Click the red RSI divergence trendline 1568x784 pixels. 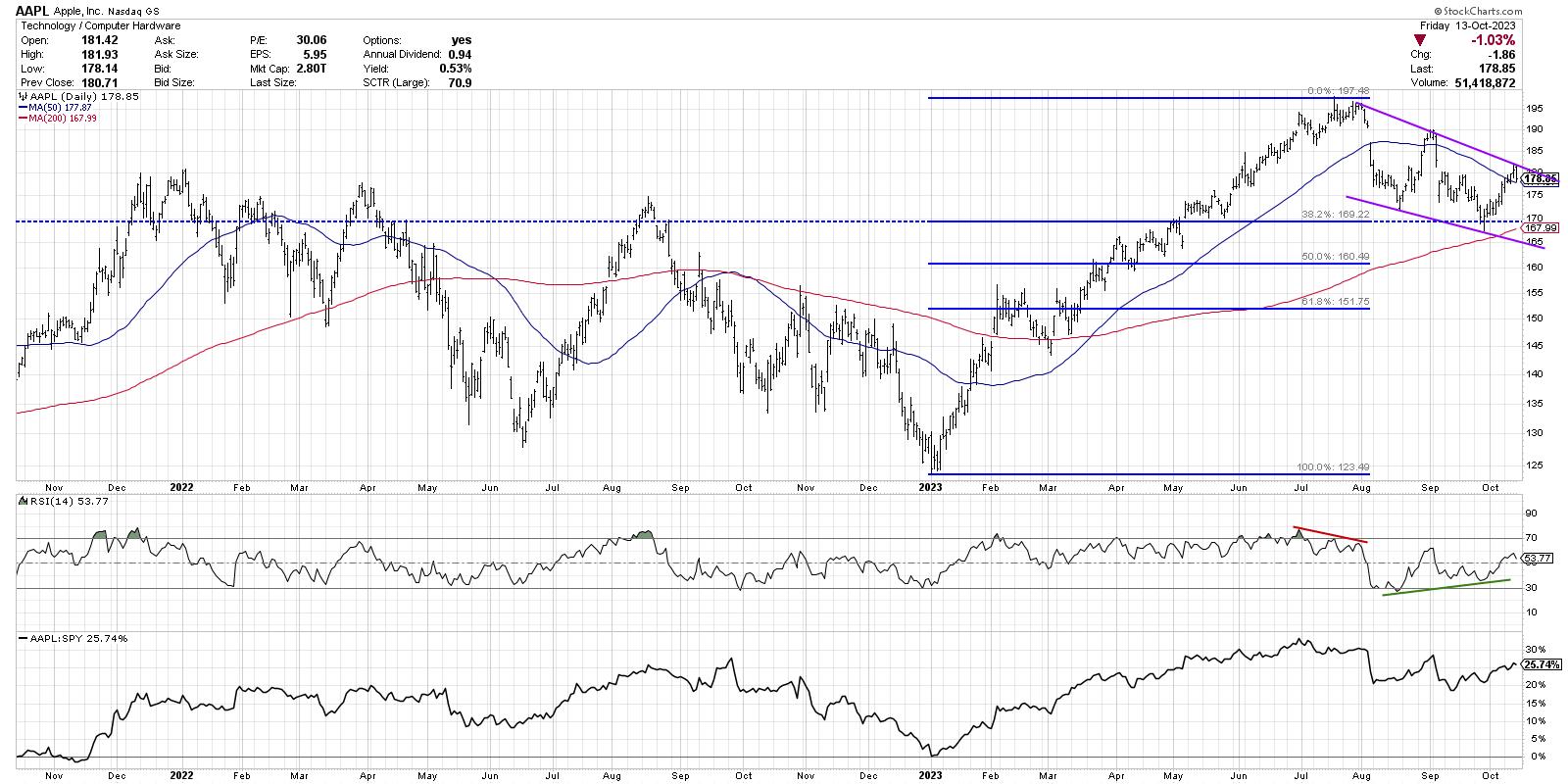tap(1331, 534)
